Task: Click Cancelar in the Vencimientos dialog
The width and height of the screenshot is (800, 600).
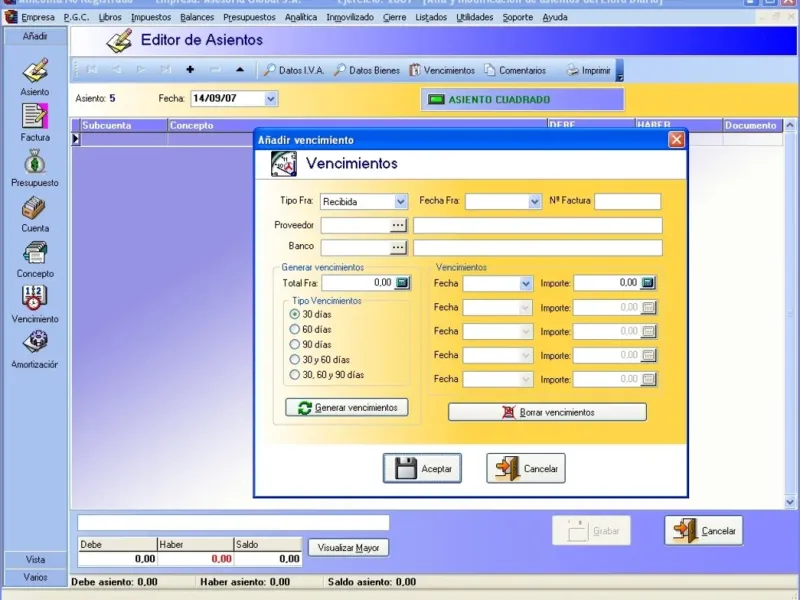Action: pos(526,468)
